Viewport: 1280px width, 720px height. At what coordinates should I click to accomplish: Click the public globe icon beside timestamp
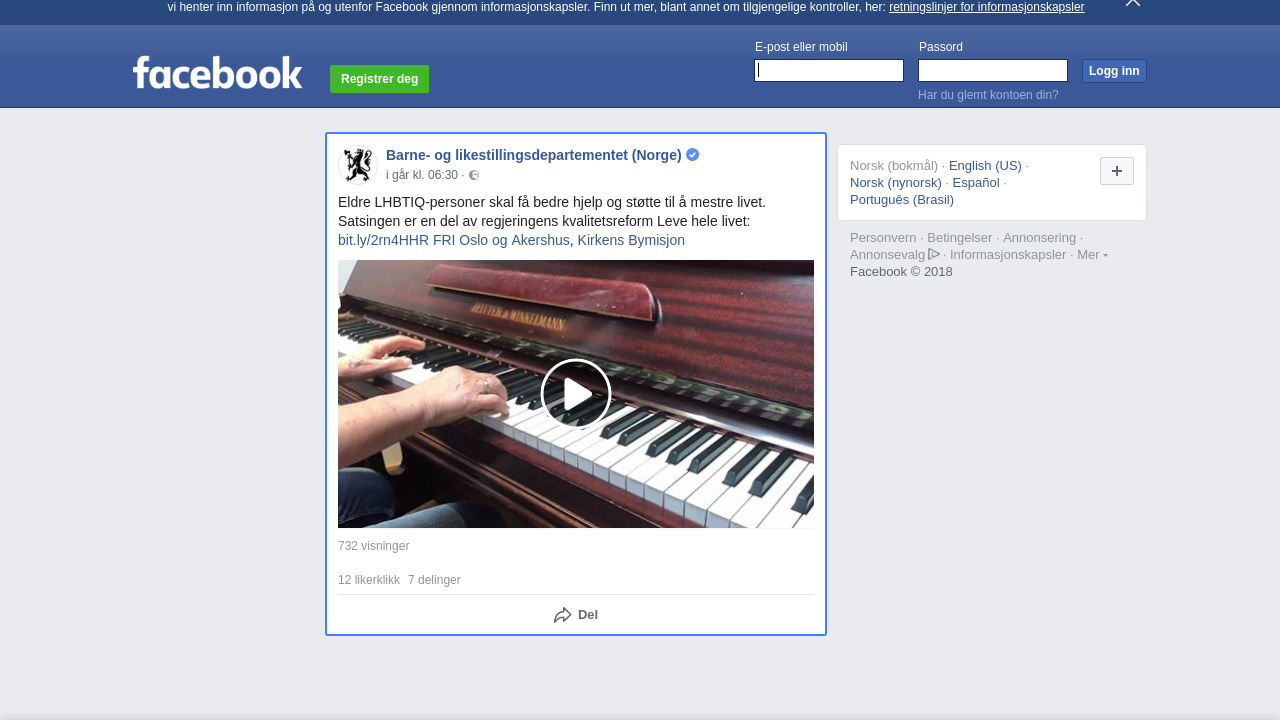click(474, 175)
